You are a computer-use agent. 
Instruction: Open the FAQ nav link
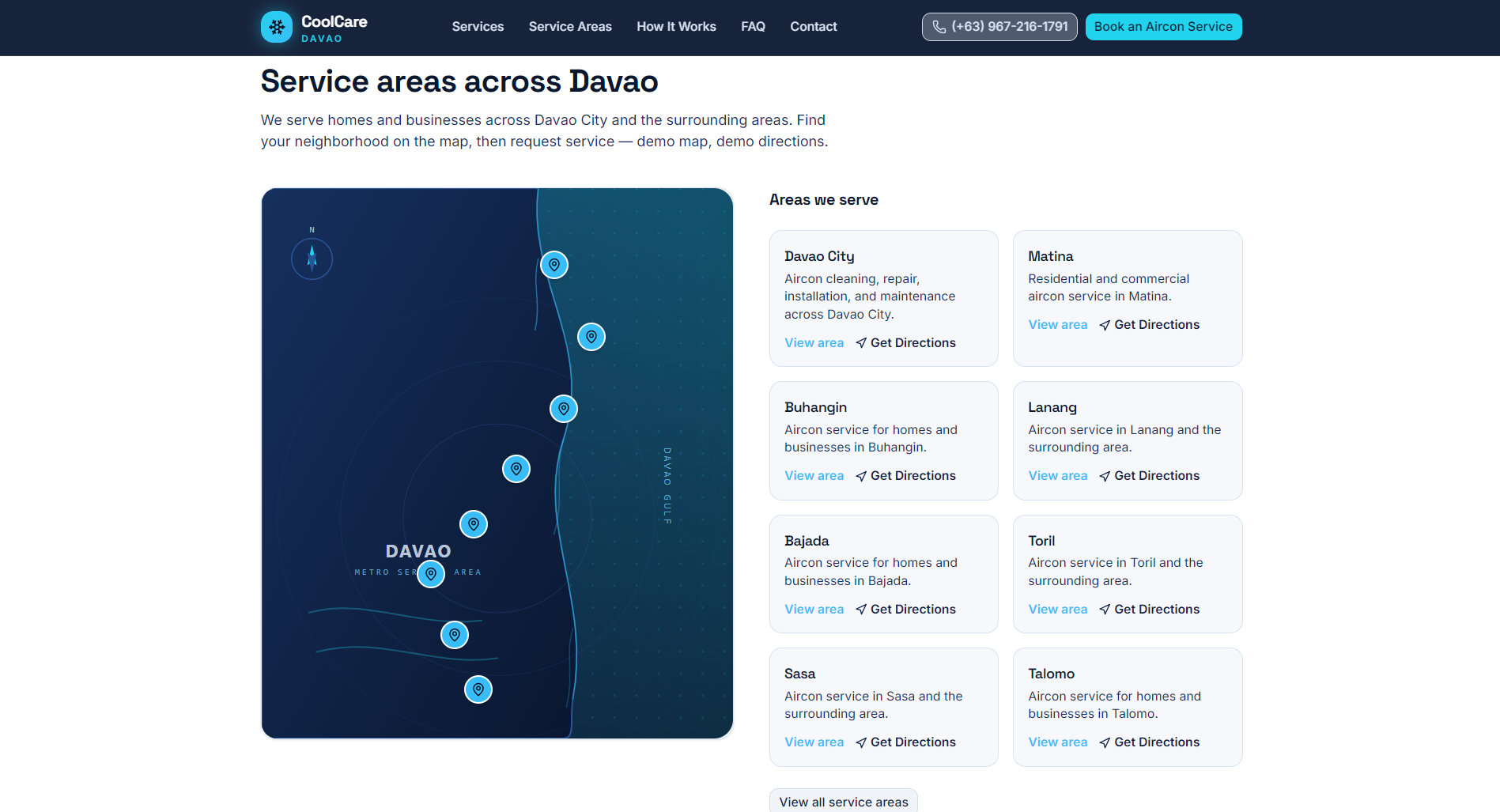(753, 27)
